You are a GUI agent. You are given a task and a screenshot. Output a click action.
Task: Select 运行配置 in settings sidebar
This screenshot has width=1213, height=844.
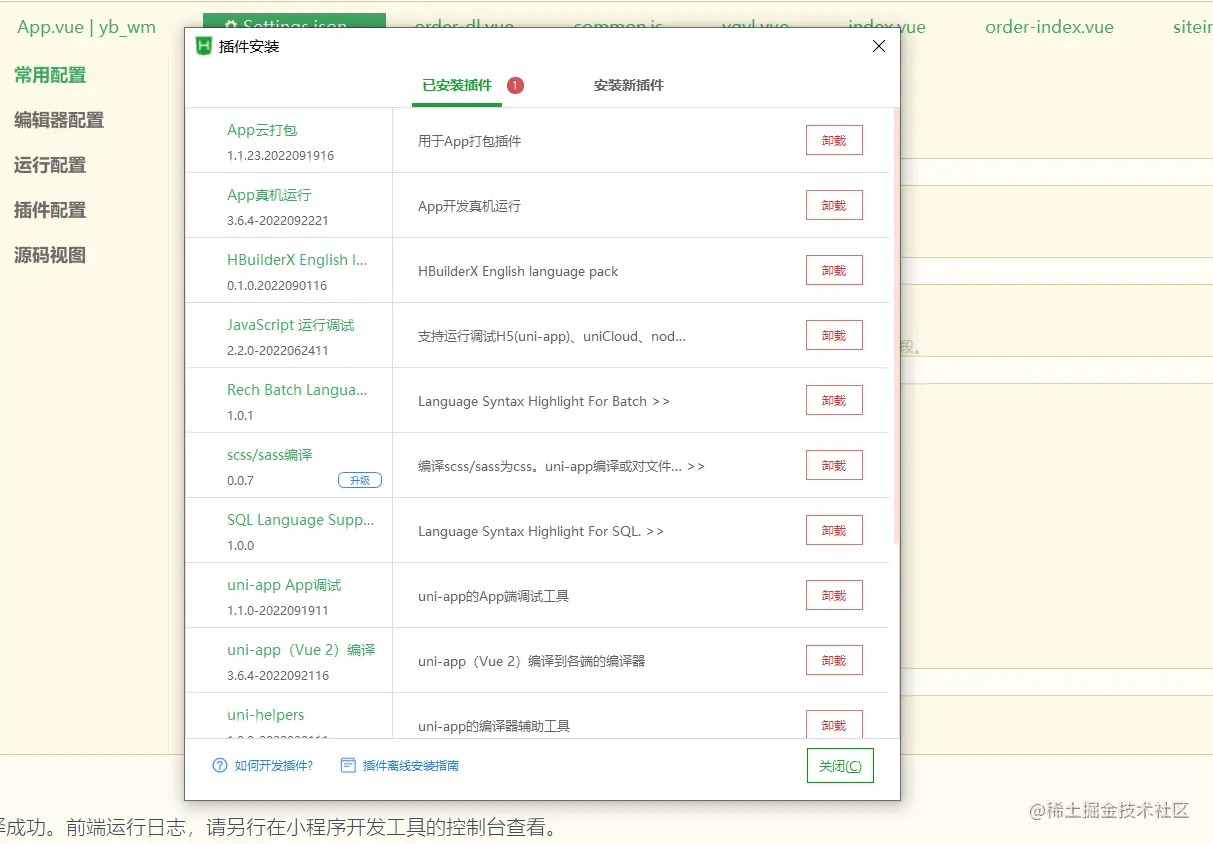[50, 165]
